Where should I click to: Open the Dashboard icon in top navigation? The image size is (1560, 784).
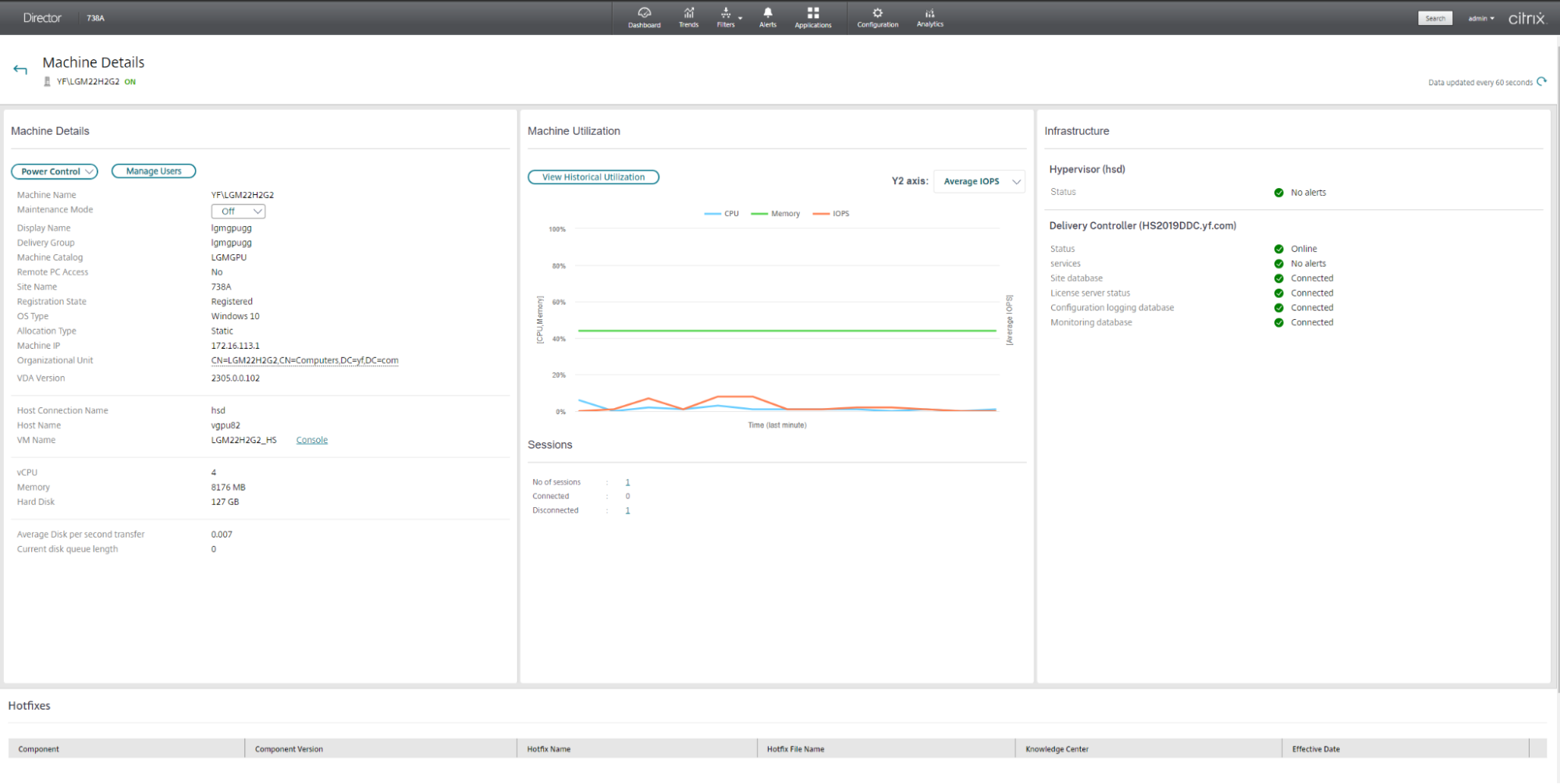point(644,17)
